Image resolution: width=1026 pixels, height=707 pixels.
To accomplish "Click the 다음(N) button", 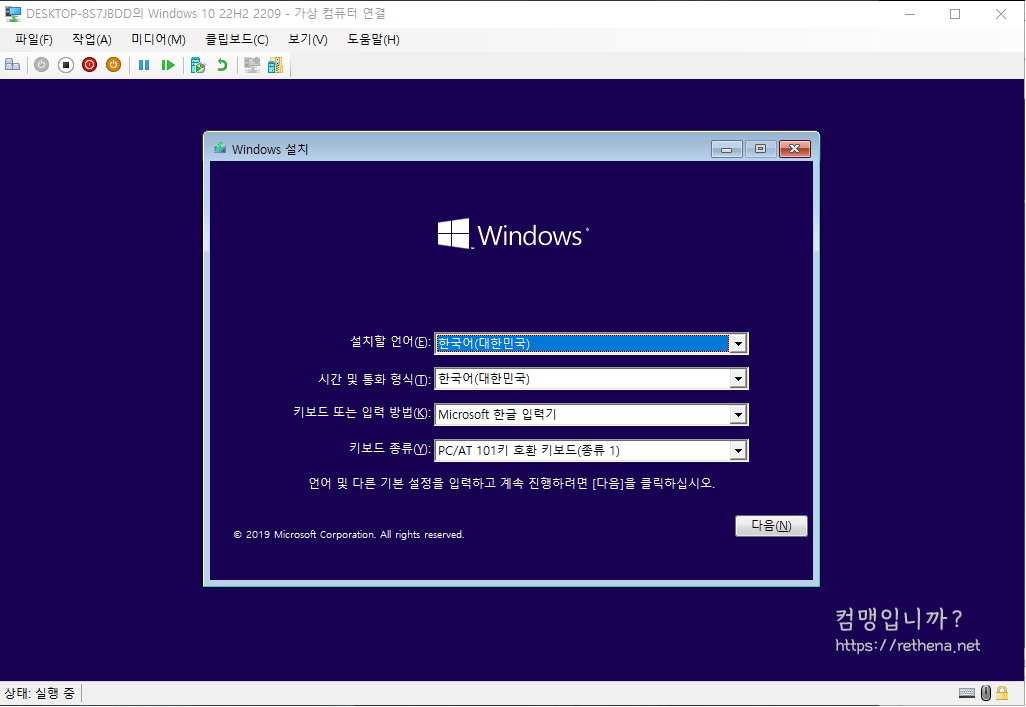I will (771, 526).
